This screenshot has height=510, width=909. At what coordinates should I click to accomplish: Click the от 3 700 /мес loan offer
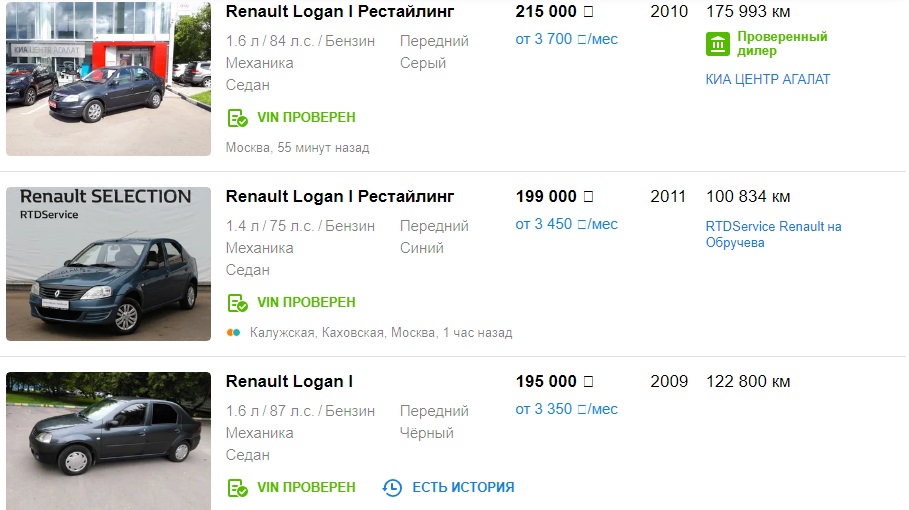click(566, 39)
